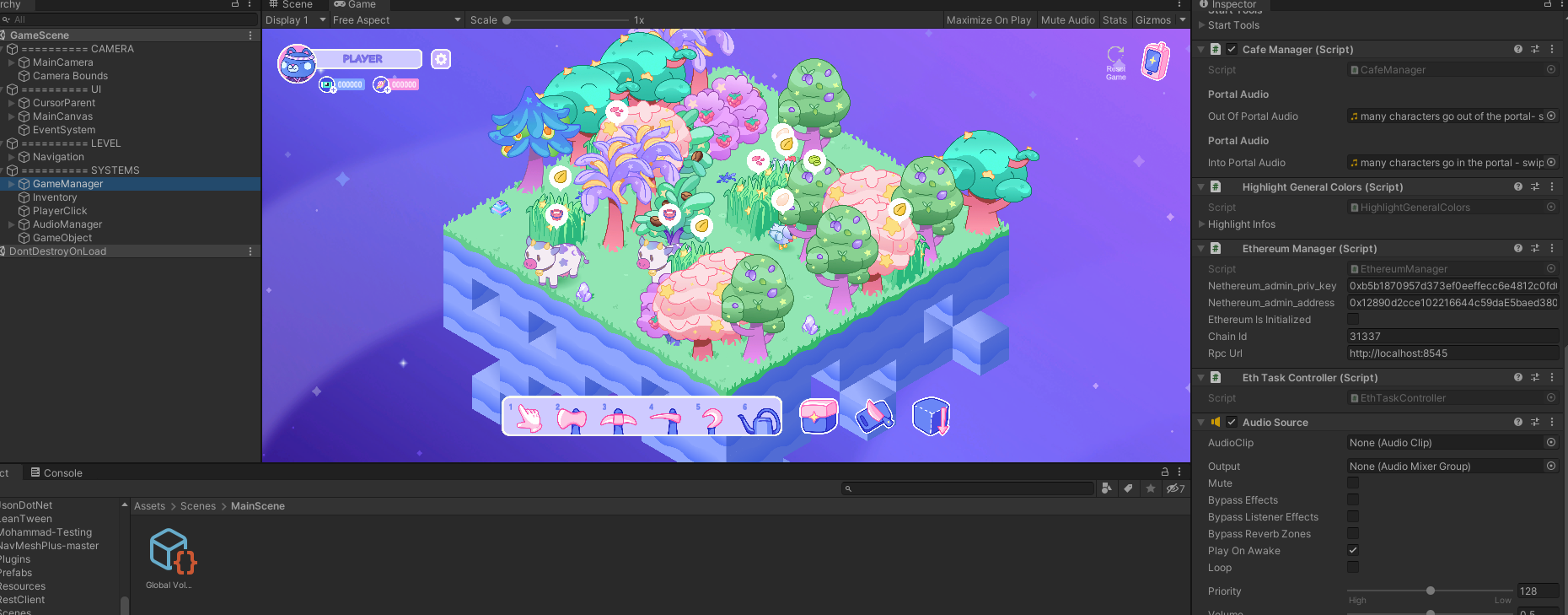Enable Bypass Reverb Zones checkbox
Image resolution: width=1568 pixels, height=615 pixels.
coord(1353,534)
